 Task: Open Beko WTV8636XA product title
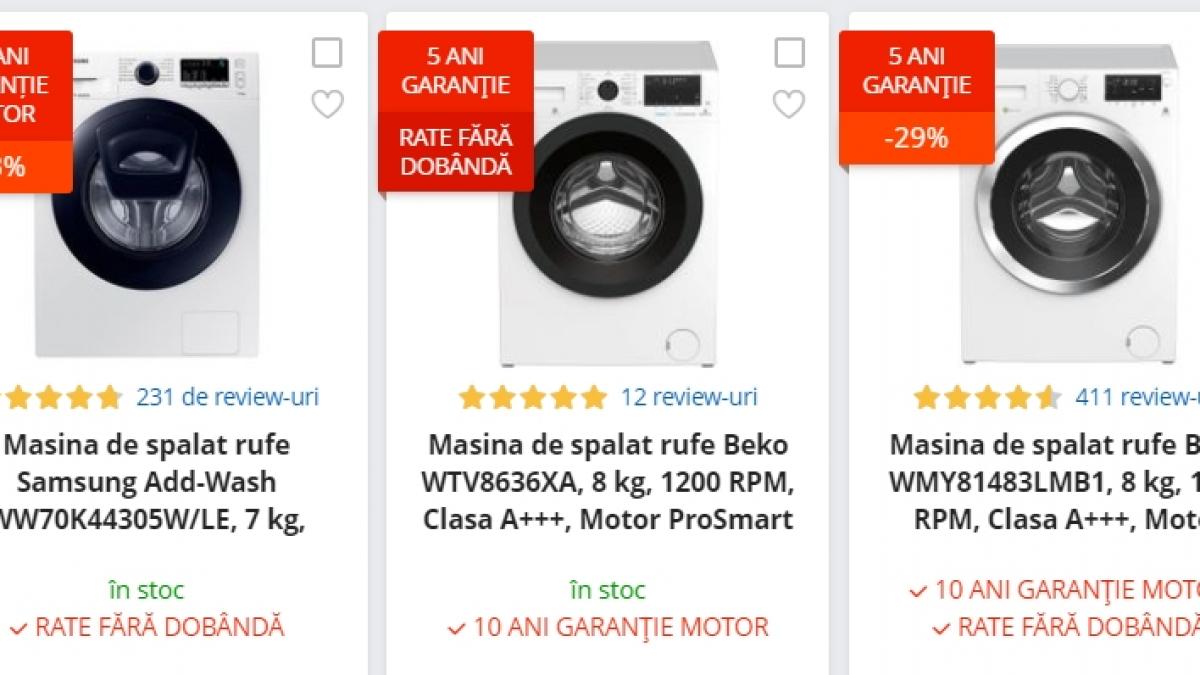[x=608, y=482]
